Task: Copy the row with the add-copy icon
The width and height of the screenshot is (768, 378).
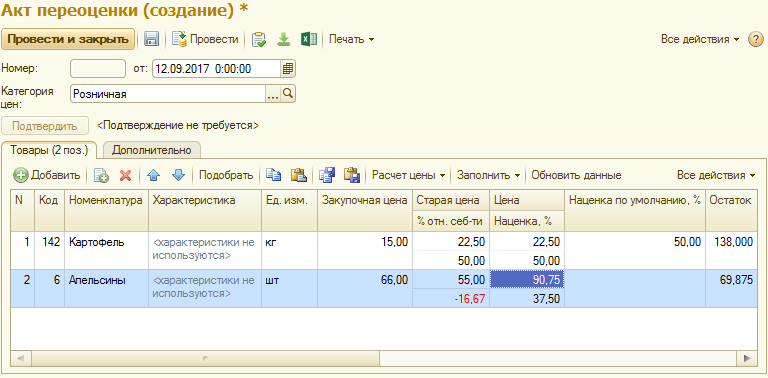Action: point(101,175)
